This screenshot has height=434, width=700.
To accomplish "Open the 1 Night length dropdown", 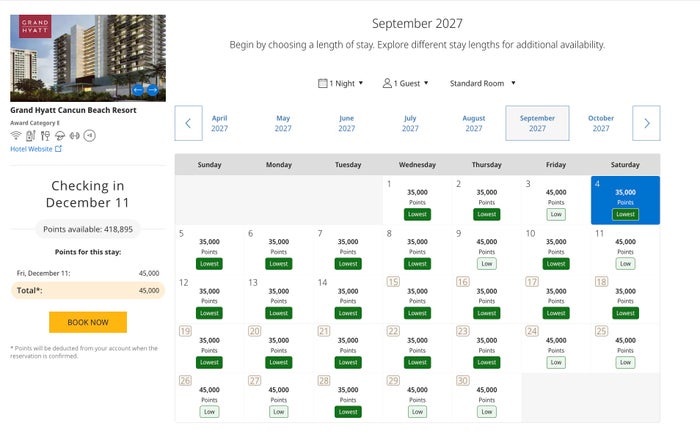I will click(x=341, y=83).
